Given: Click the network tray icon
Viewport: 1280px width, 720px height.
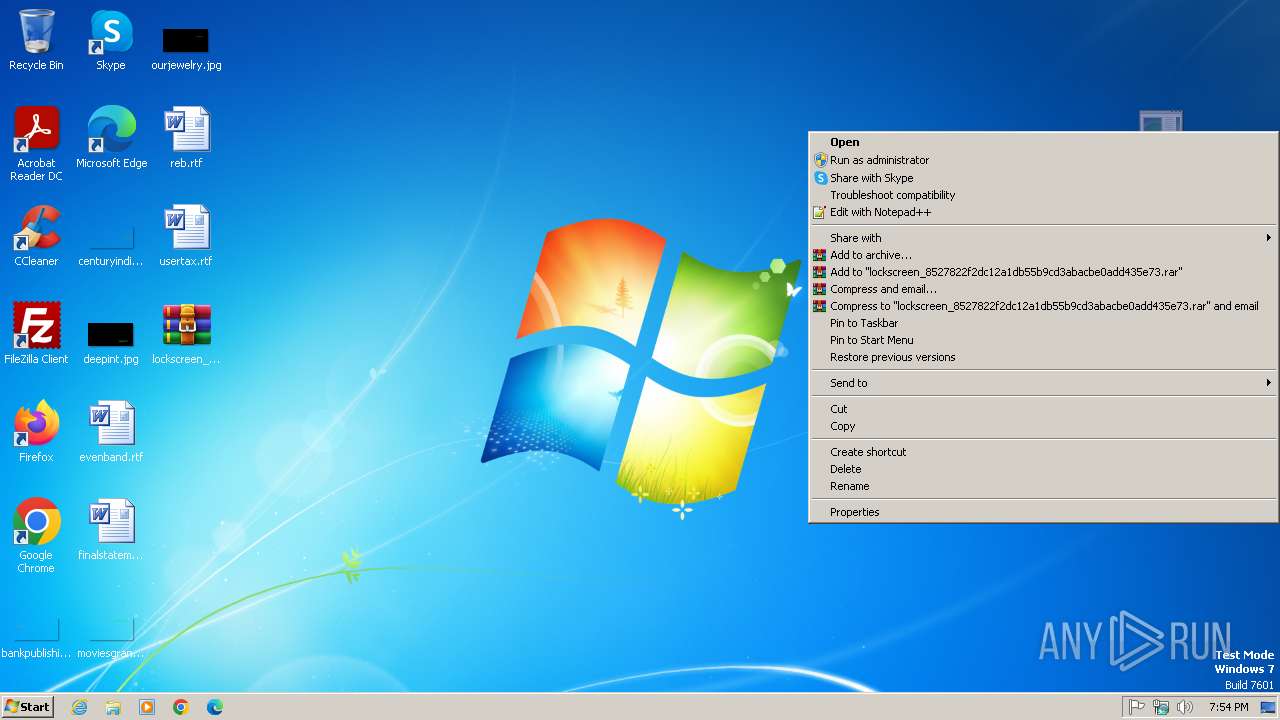Looking at the screenshot, I should click(x=1161, y=707).
